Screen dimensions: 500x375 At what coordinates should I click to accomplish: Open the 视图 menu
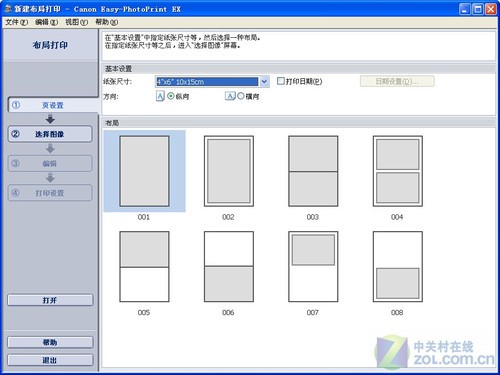pos(76,22)
